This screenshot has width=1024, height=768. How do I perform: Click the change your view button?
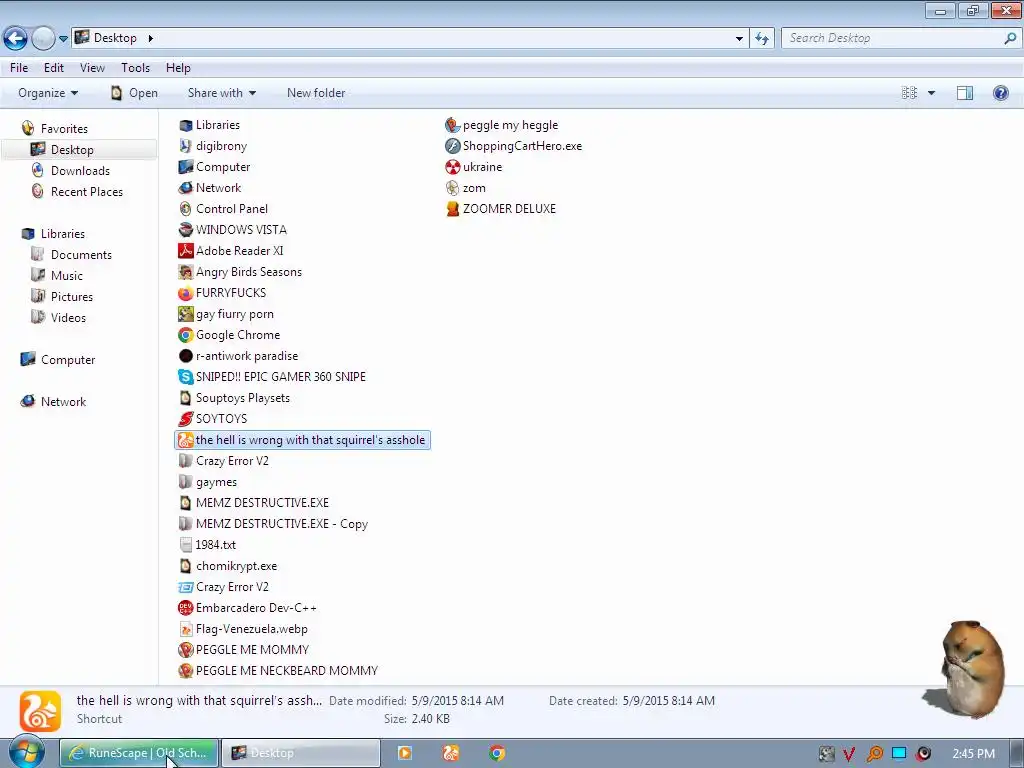[909, 93]
